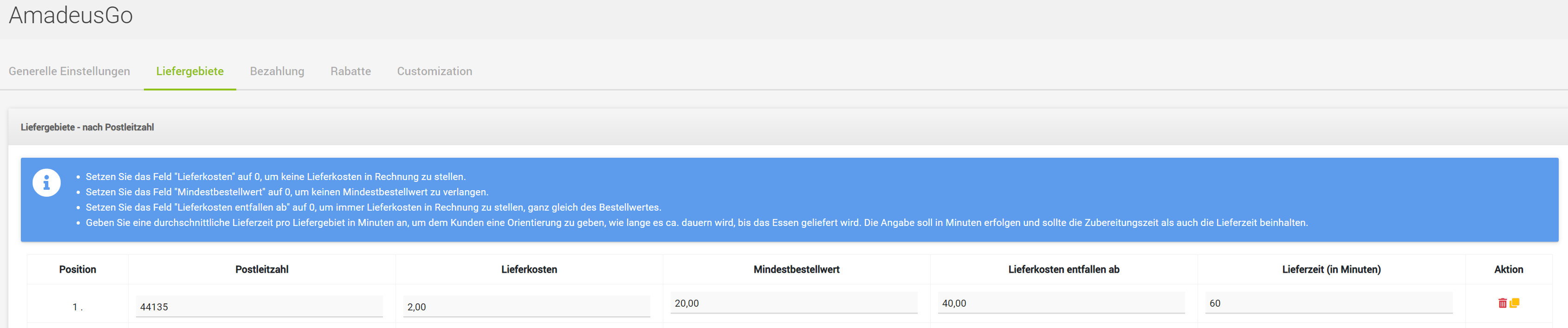1568x328 pixels.
Task: Click hint about 'Lieferkosten entfallen ab' auf 0
Action: click(x=373, y=207)
